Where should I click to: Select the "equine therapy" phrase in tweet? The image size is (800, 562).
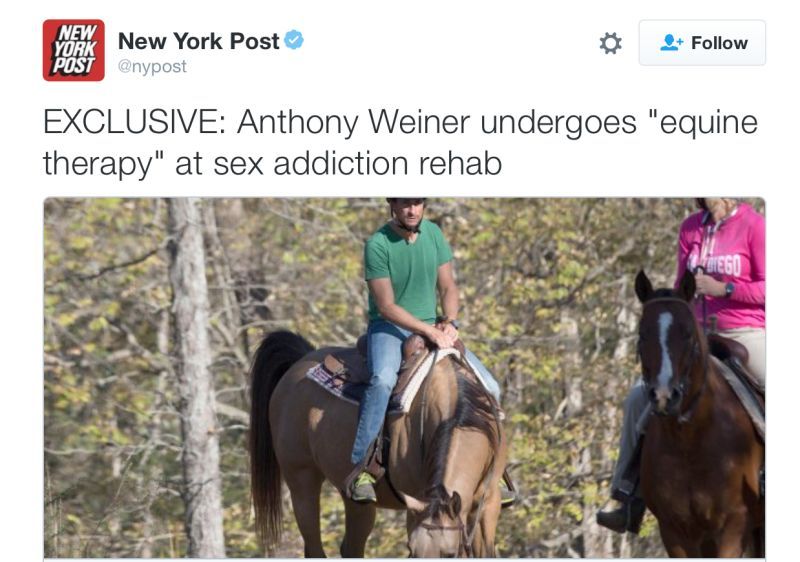click(400, 143)
